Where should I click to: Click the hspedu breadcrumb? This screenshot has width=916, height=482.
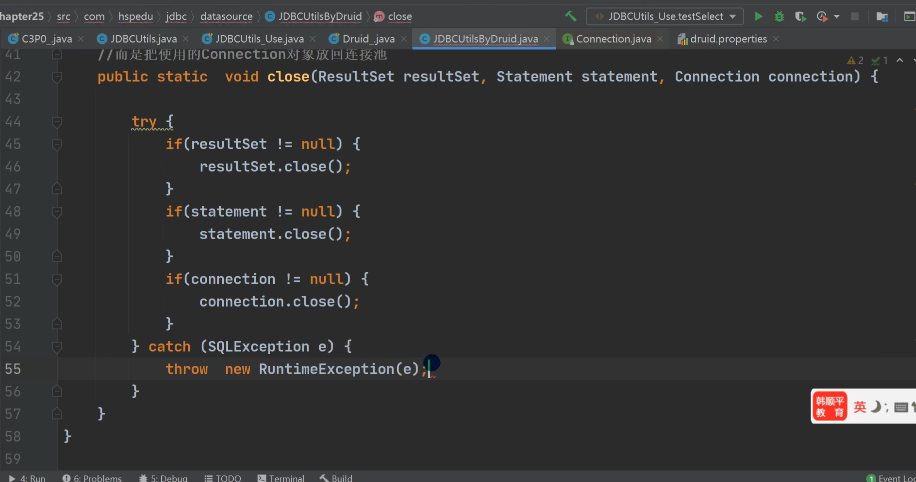136,16
